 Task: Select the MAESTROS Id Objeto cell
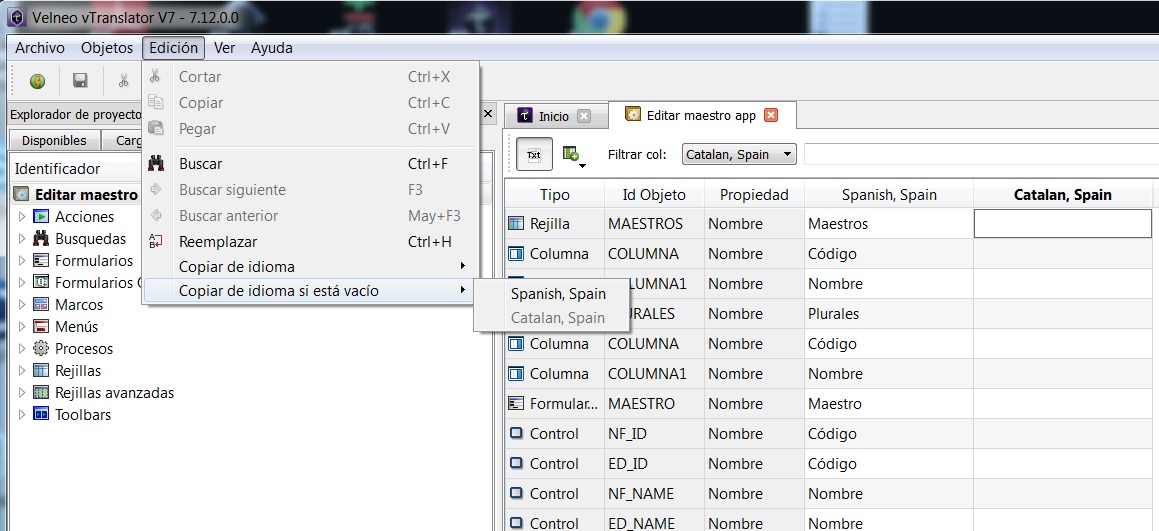[x=653, y=223]
